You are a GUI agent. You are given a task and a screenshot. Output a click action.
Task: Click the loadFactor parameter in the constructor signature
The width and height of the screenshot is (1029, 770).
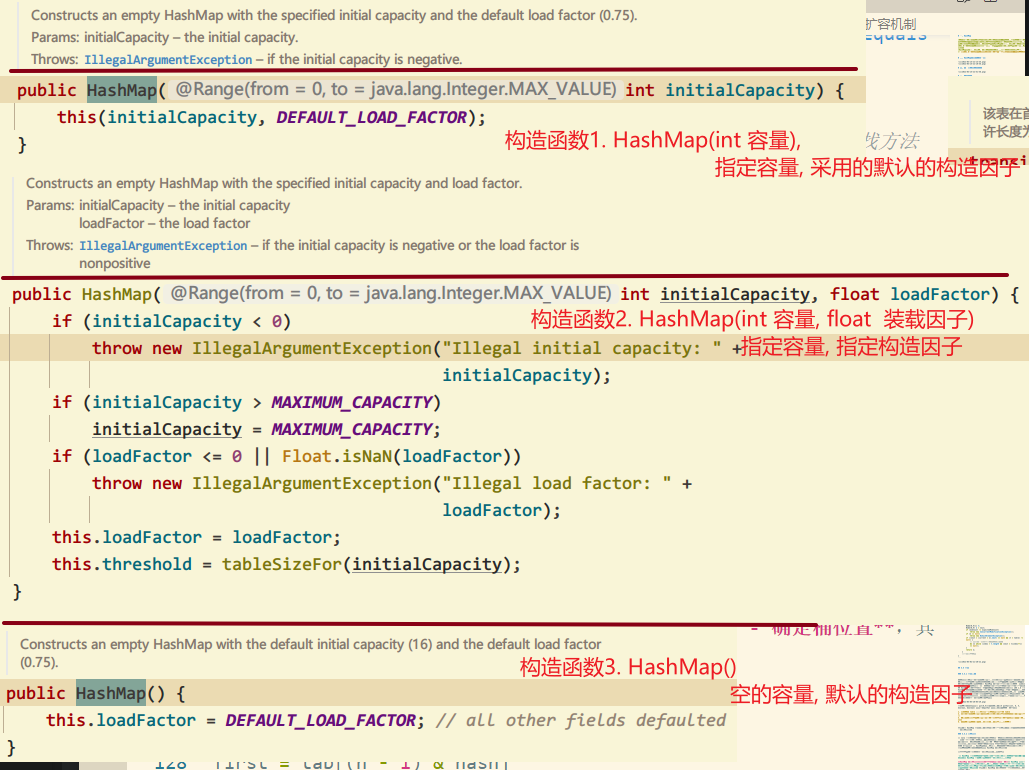(x=939, y=294)
